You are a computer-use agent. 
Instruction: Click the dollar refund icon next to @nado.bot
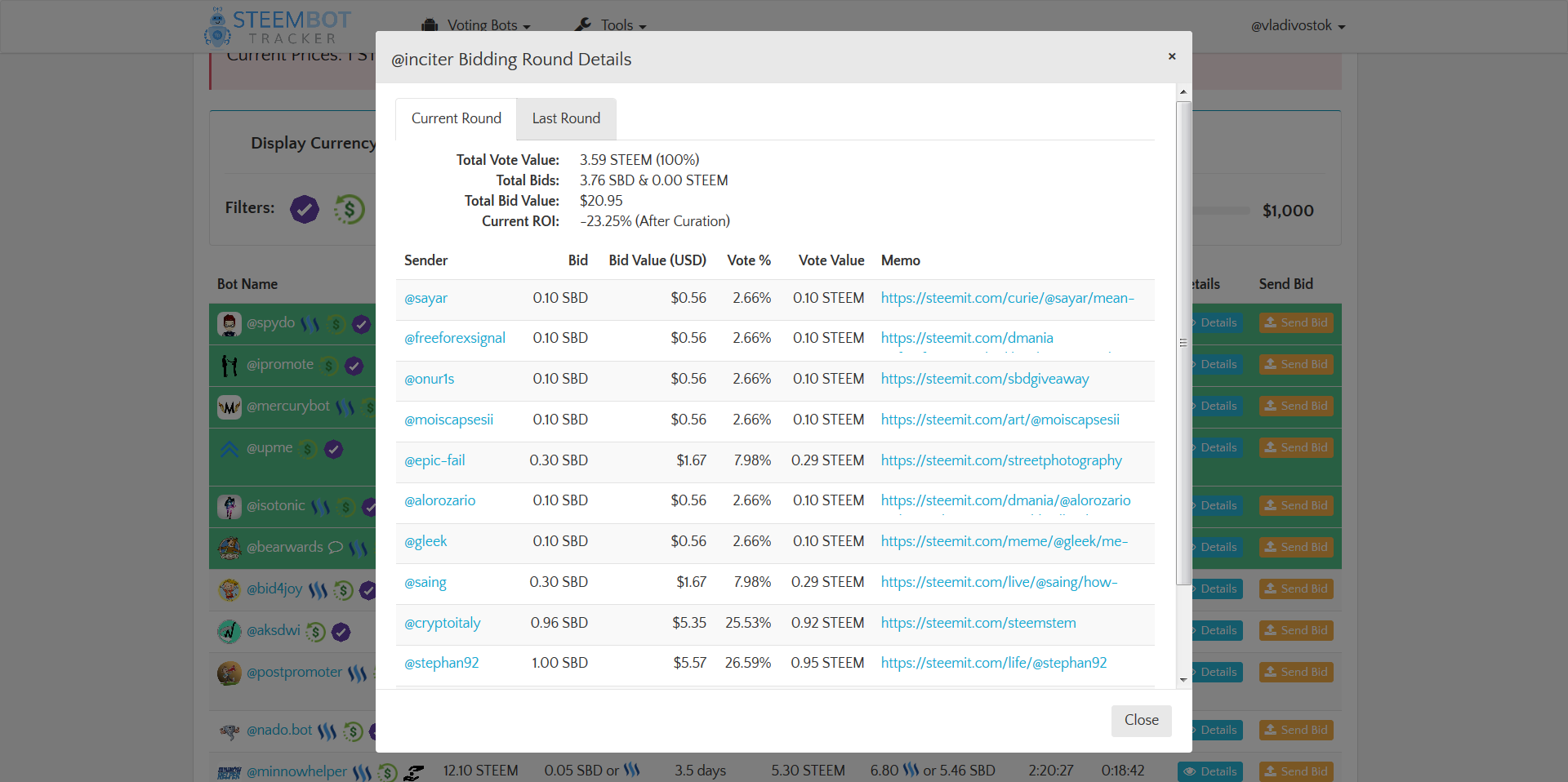point(353,731)
